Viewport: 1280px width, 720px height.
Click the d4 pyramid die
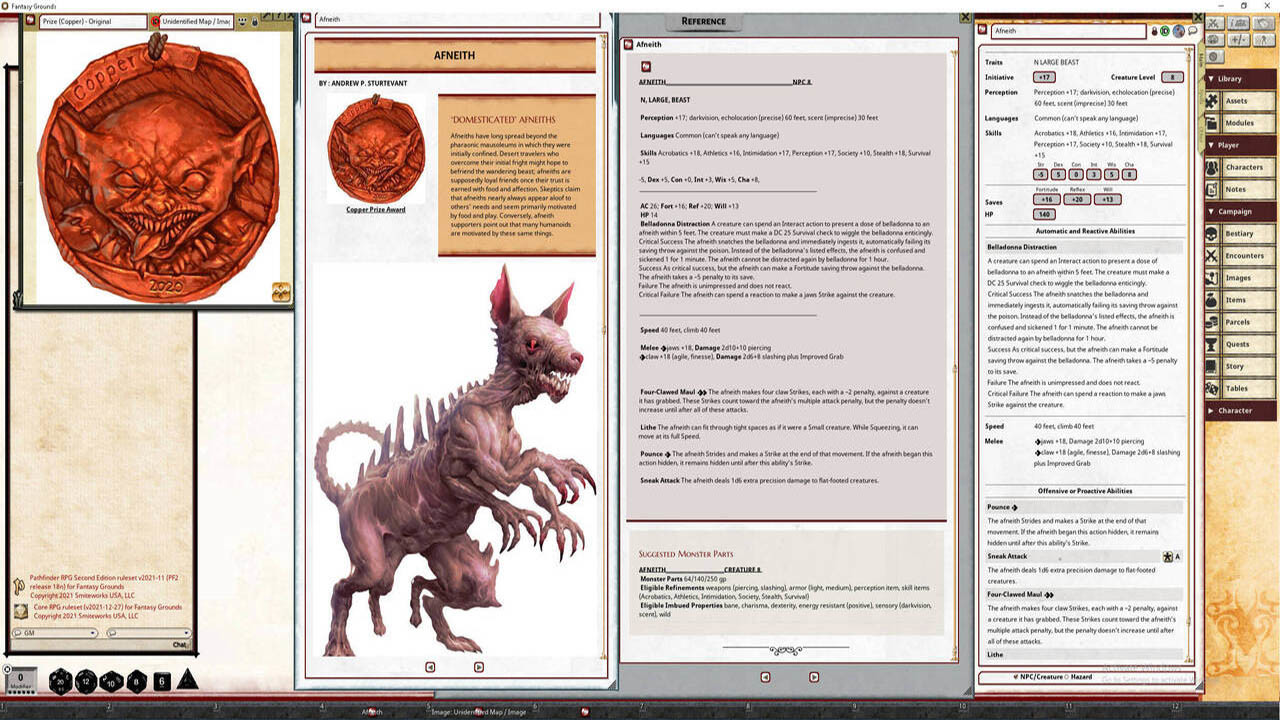[x=187, y=681]
